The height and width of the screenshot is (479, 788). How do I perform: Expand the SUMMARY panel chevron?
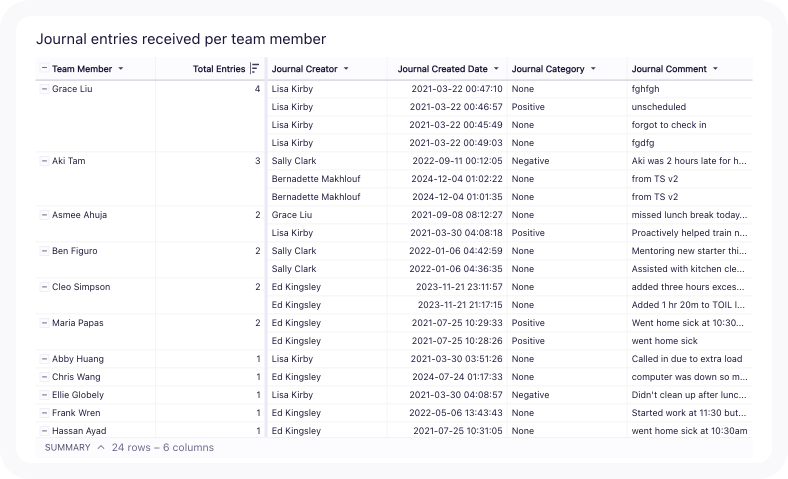pos(101,448)
